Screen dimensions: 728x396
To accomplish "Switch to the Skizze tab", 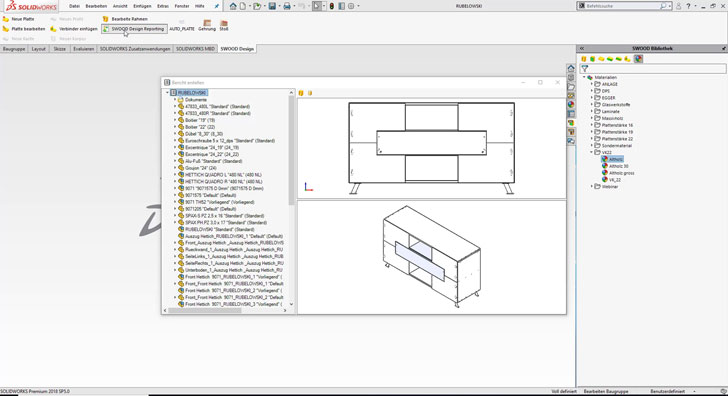I will 59,49.
